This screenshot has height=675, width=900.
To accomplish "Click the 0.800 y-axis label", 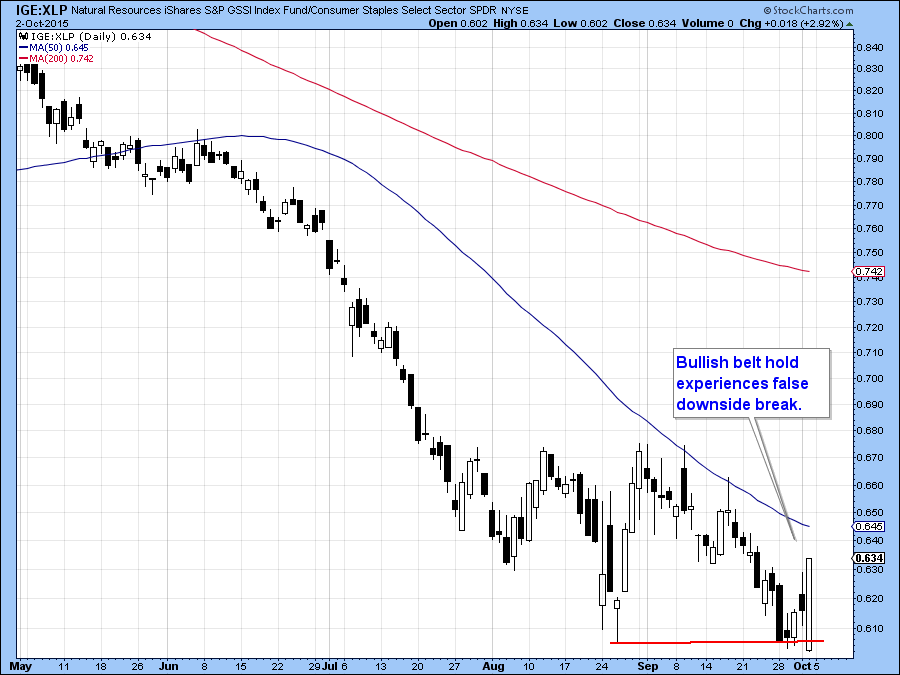I will click(x=870, y=136).
